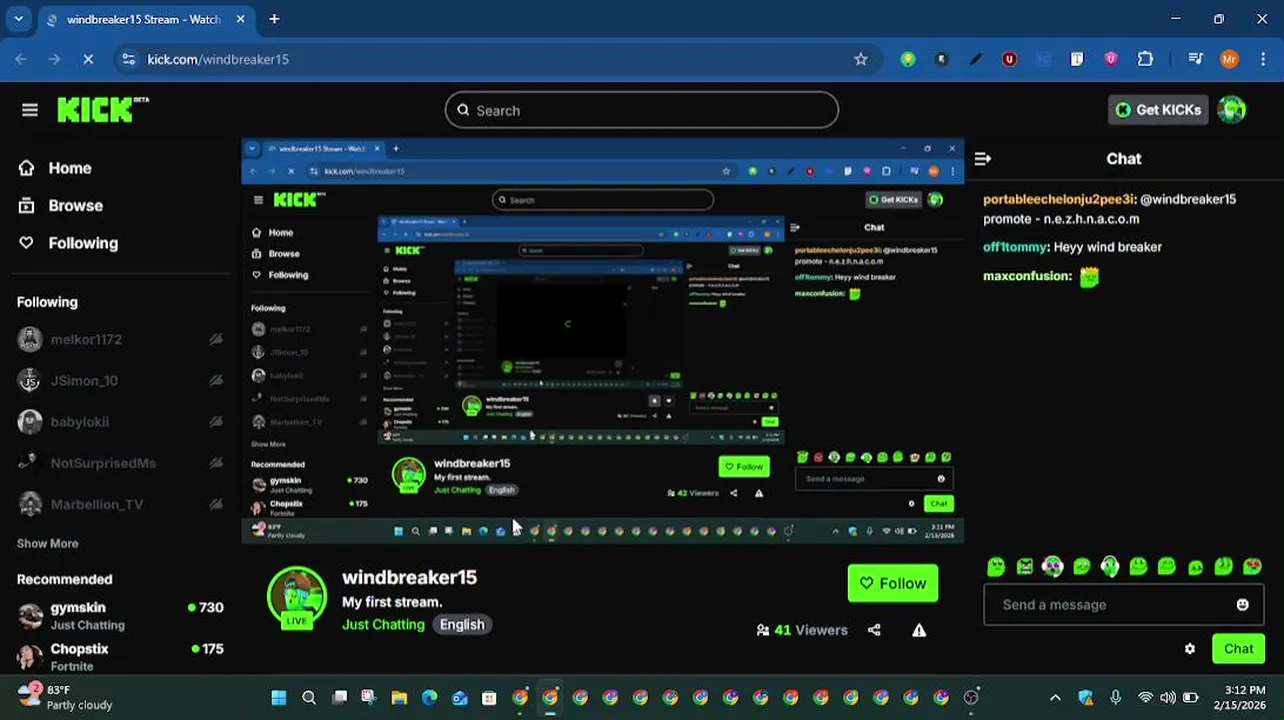The width and height of the screenshot is (1284, 720).
Task: Open Chopstix recommended channel
Action: [x=120, y=656]
